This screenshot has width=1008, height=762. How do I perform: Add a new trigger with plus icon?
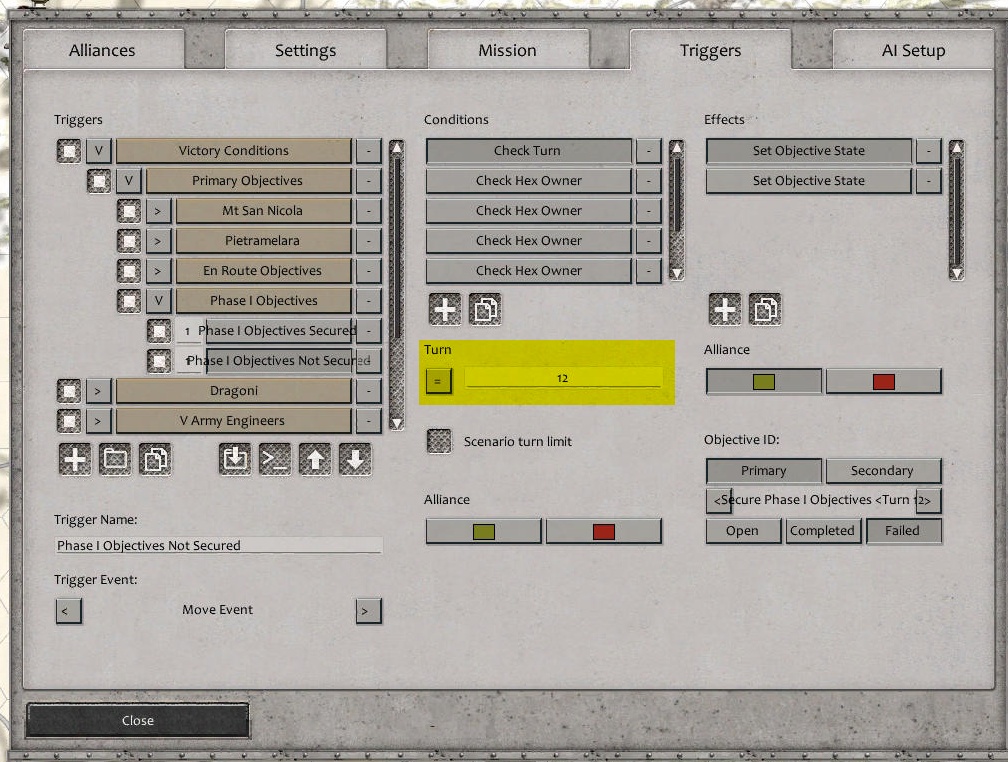point(75,459)
